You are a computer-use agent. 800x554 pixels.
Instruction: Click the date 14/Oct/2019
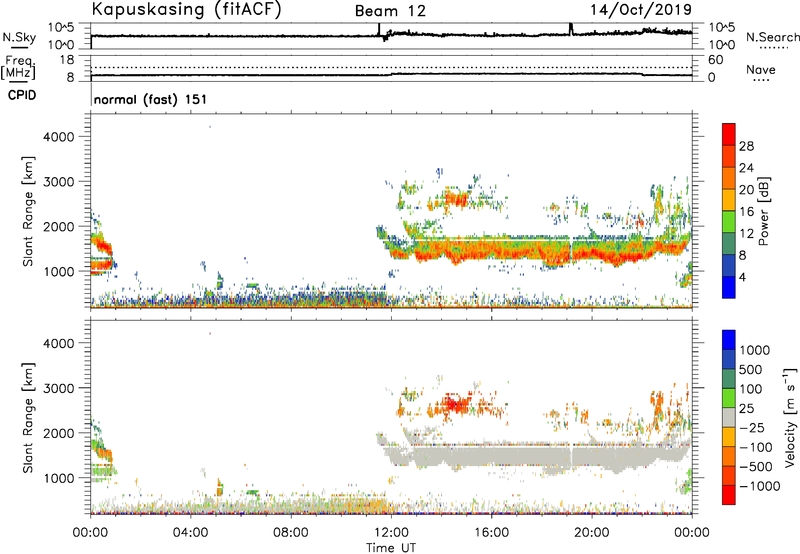pos(641,9)
